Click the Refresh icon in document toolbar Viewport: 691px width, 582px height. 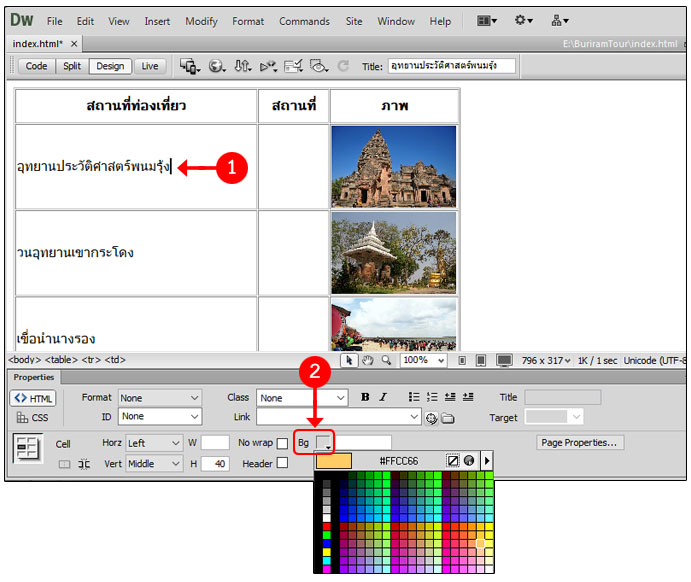point(343,66)
